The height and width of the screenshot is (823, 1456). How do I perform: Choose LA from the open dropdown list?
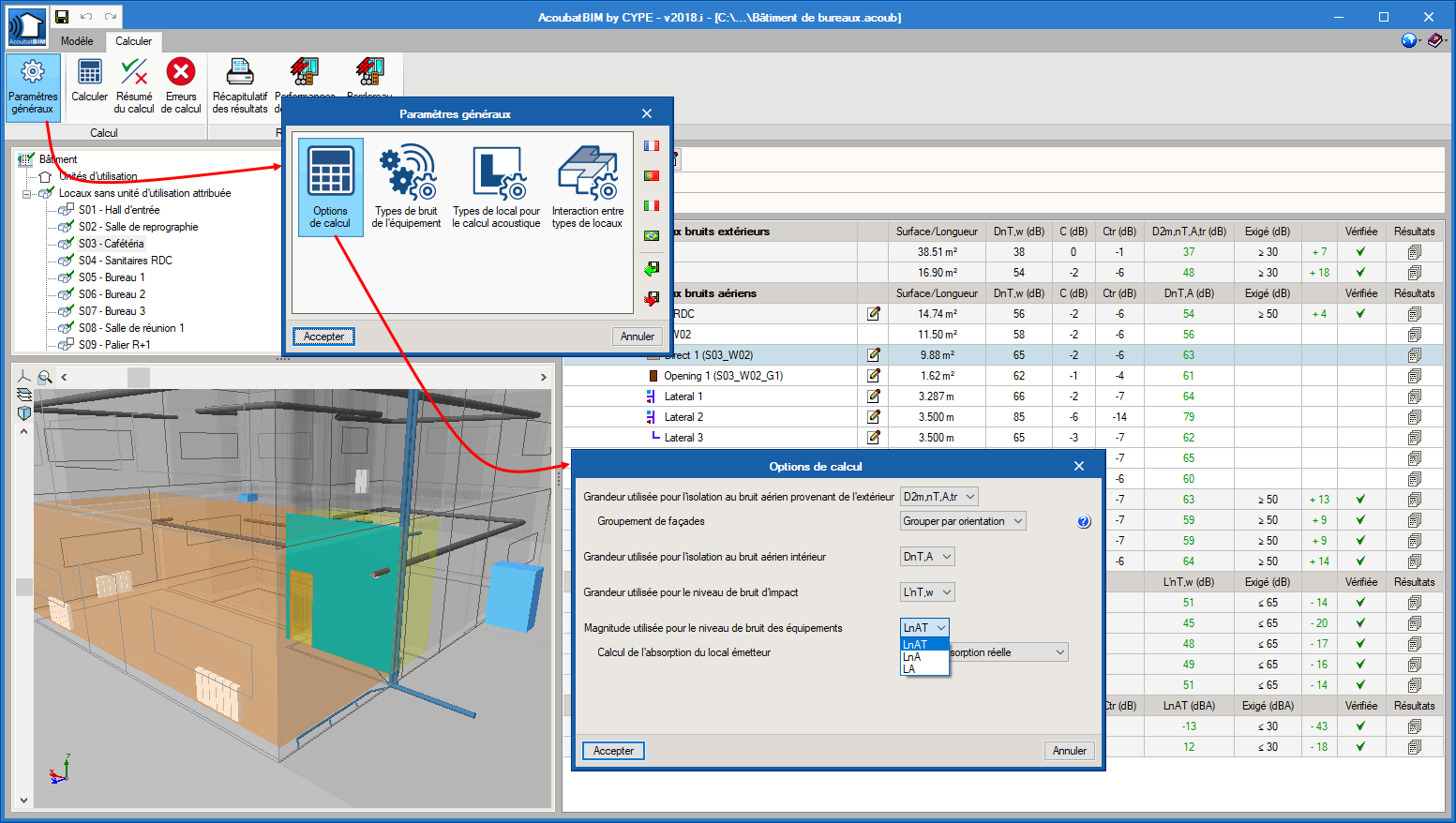click(x=924, y=669)
